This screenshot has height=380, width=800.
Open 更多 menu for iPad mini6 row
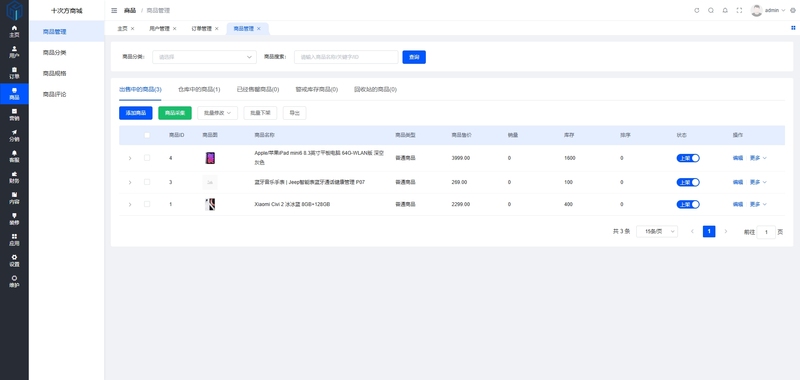click(758, 158)
